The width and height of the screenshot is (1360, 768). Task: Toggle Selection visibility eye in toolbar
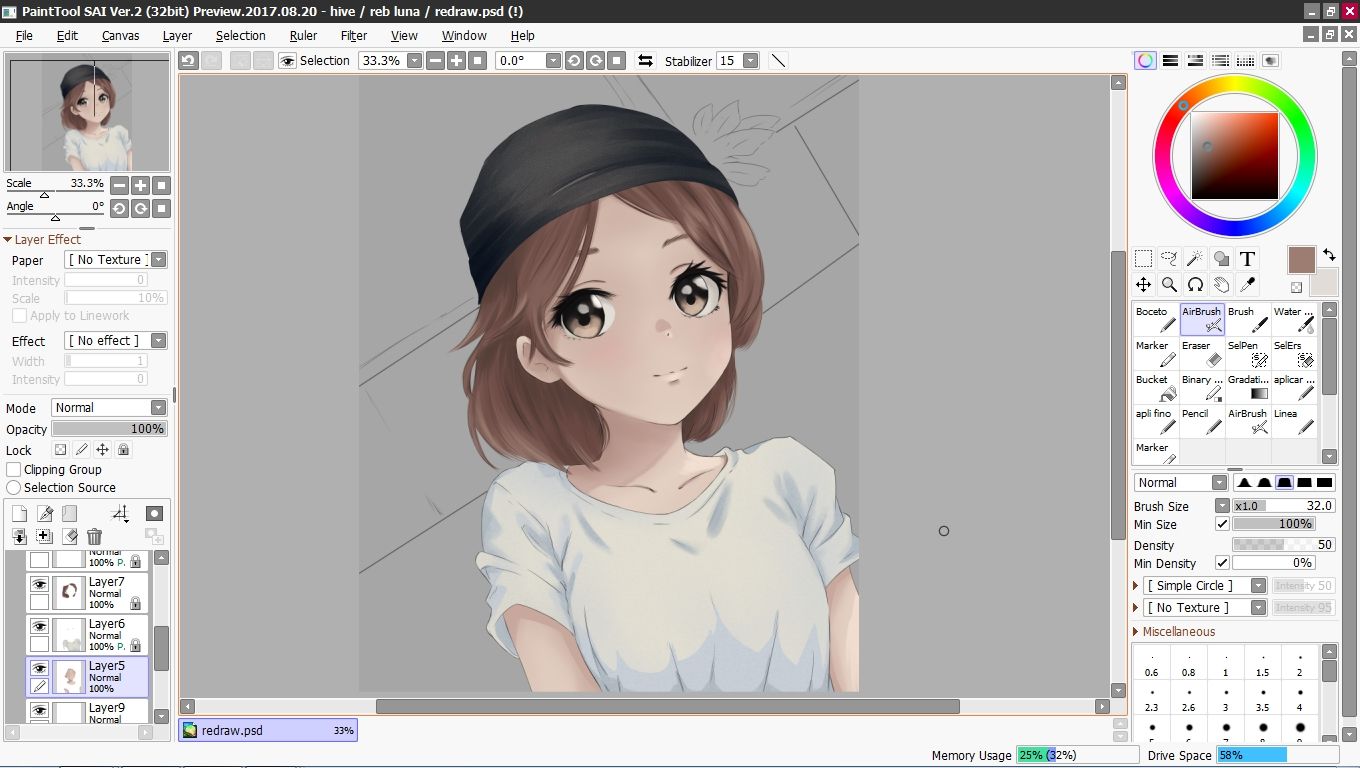[288, 61]
